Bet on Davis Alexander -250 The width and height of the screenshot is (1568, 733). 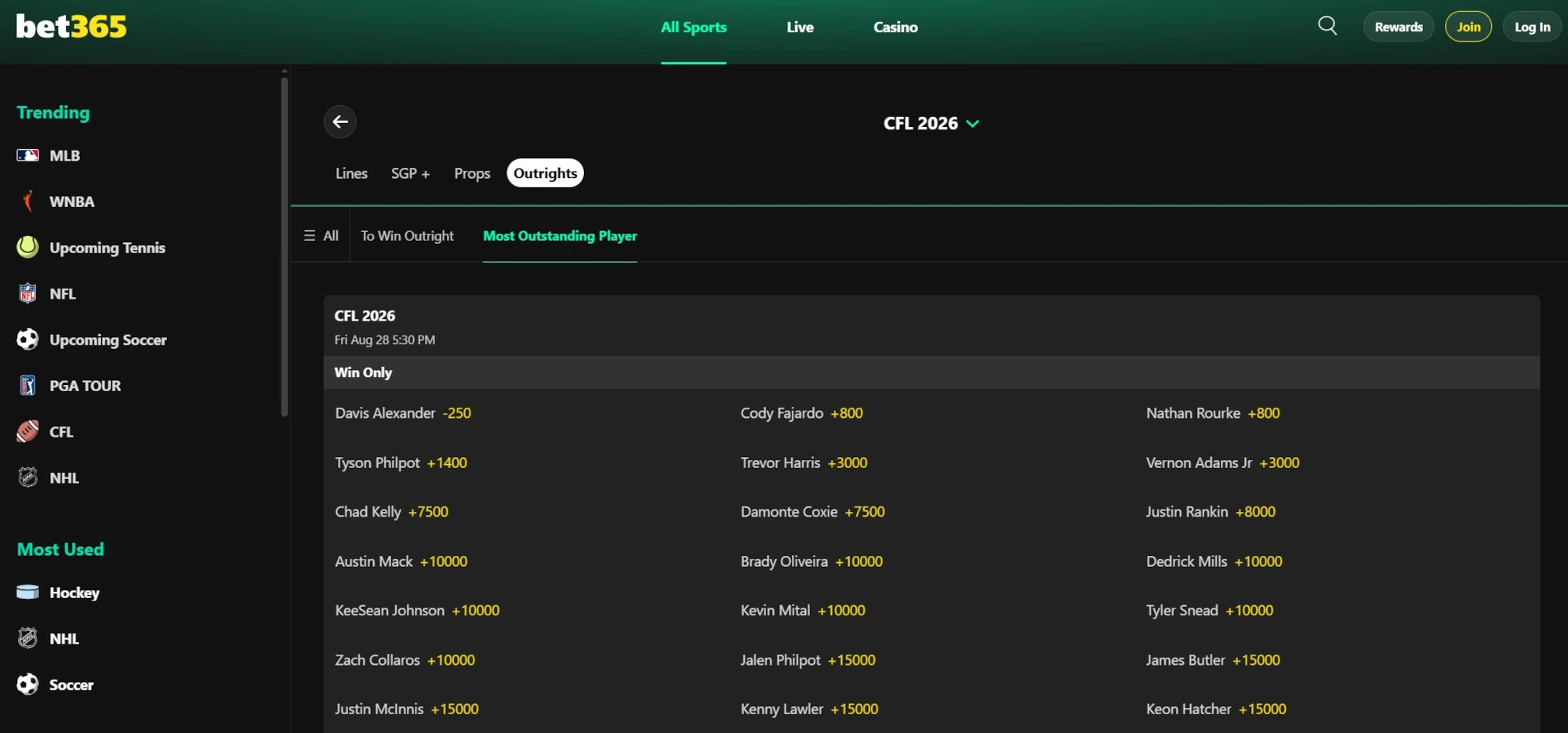click(403, 413)
